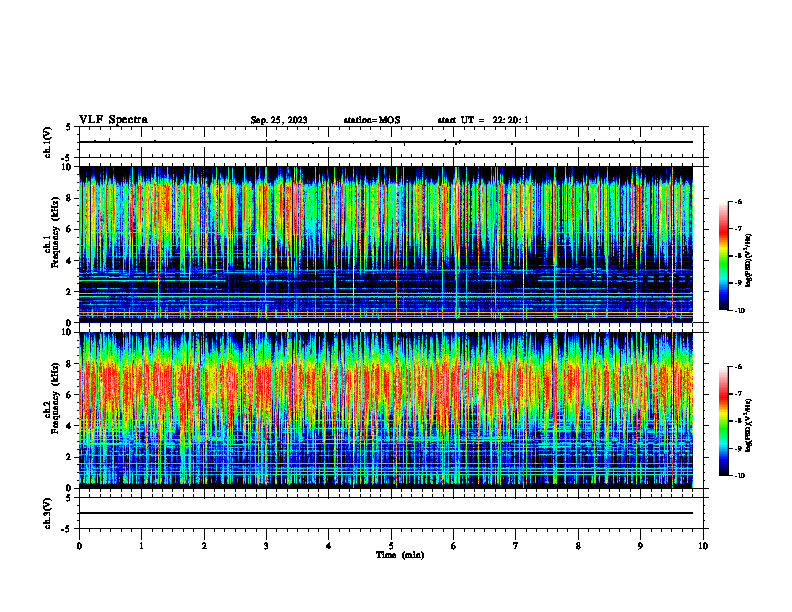Click the "-10" label on ch.1 colorbar
The image size is (792, 612).
(739, 311)
